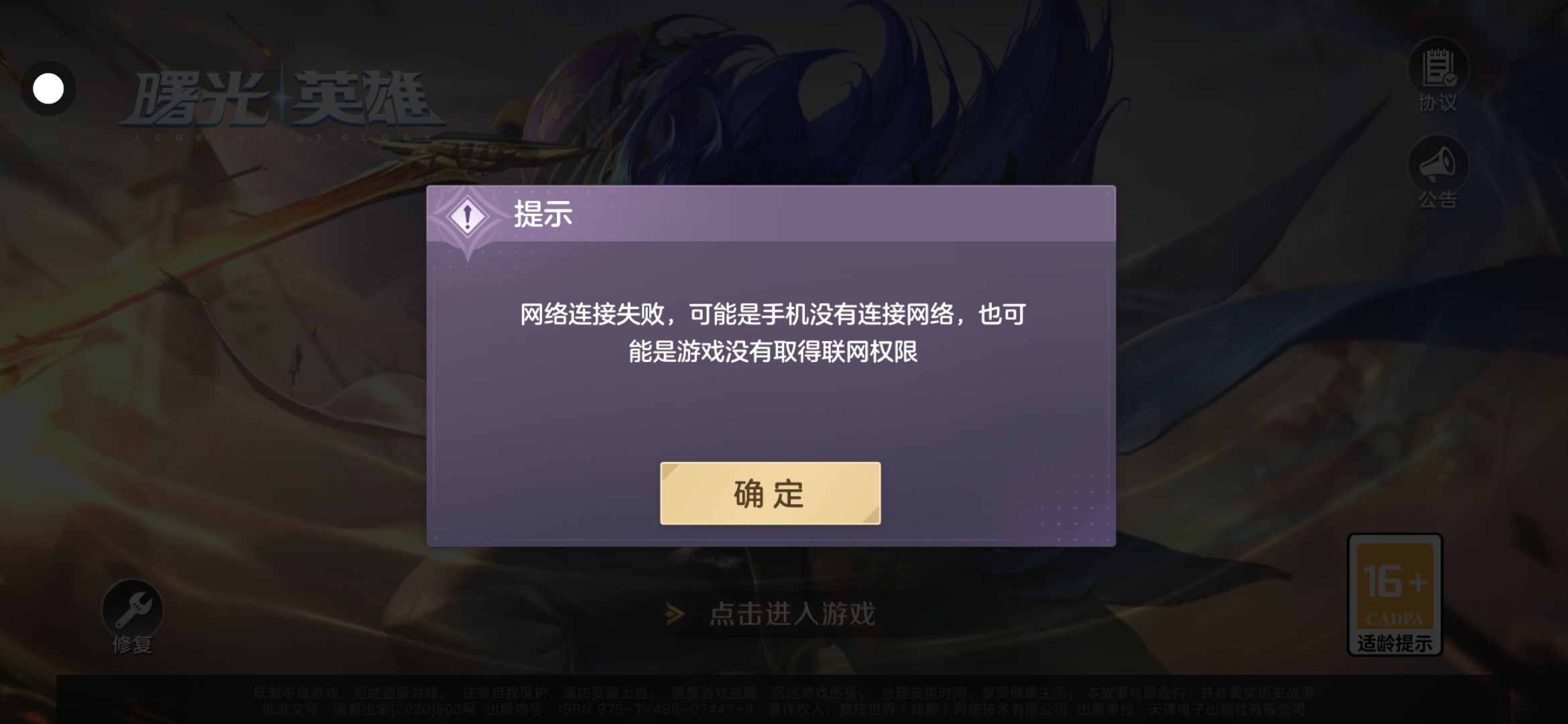
Task: Click the purple dialog header bar
Action: (x=771, y=214)
